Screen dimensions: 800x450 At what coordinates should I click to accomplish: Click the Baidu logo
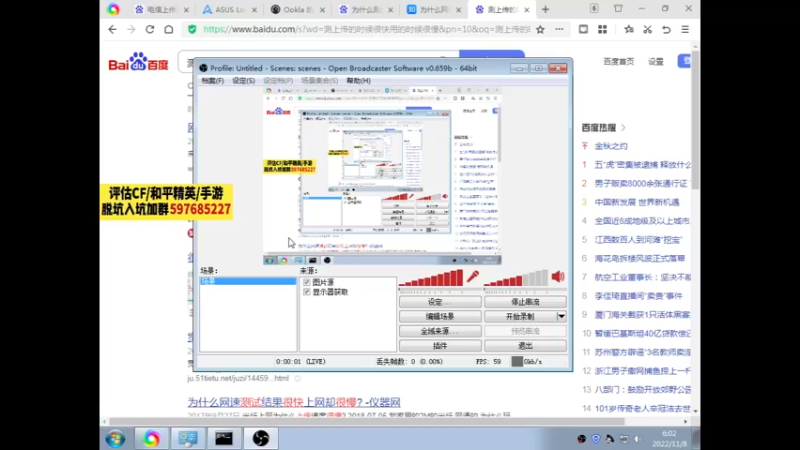[x=138, y=62]
